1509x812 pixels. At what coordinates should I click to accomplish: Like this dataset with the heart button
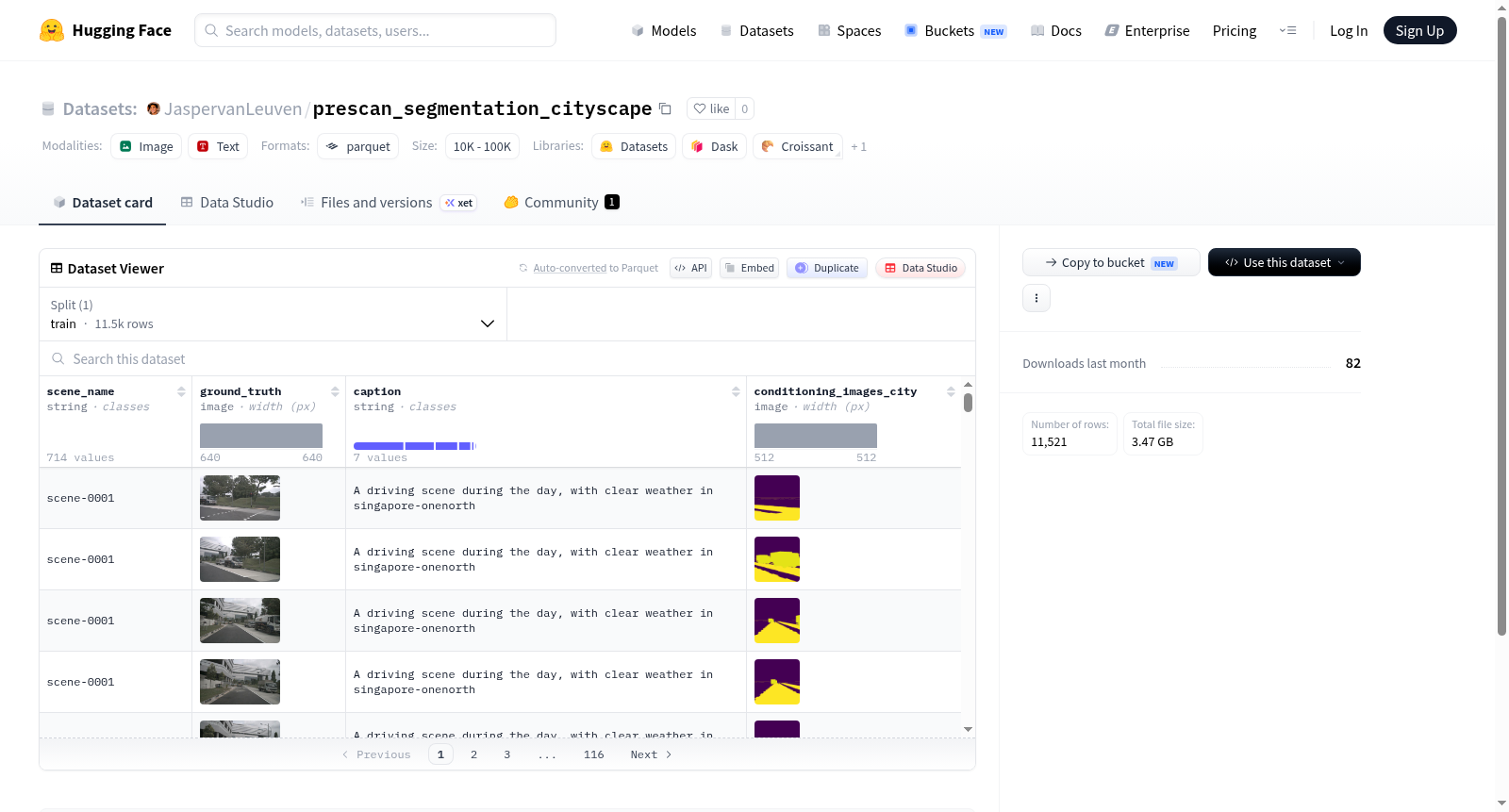(712, 108)
